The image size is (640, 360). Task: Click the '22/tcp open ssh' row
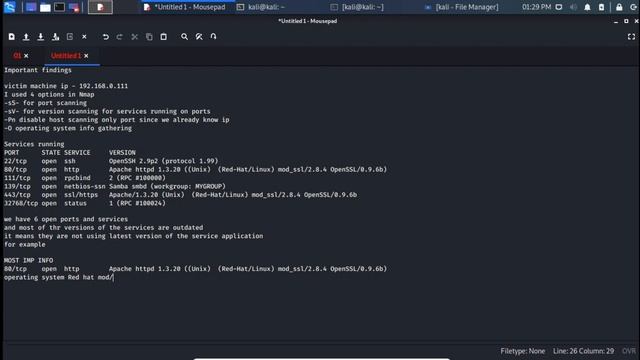tap(111, 161)
